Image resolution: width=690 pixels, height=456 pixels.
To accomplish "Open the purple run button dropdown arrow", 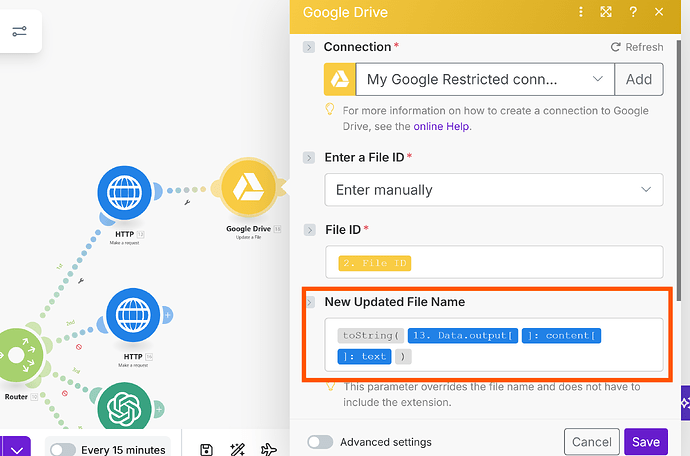I will 17,450.
